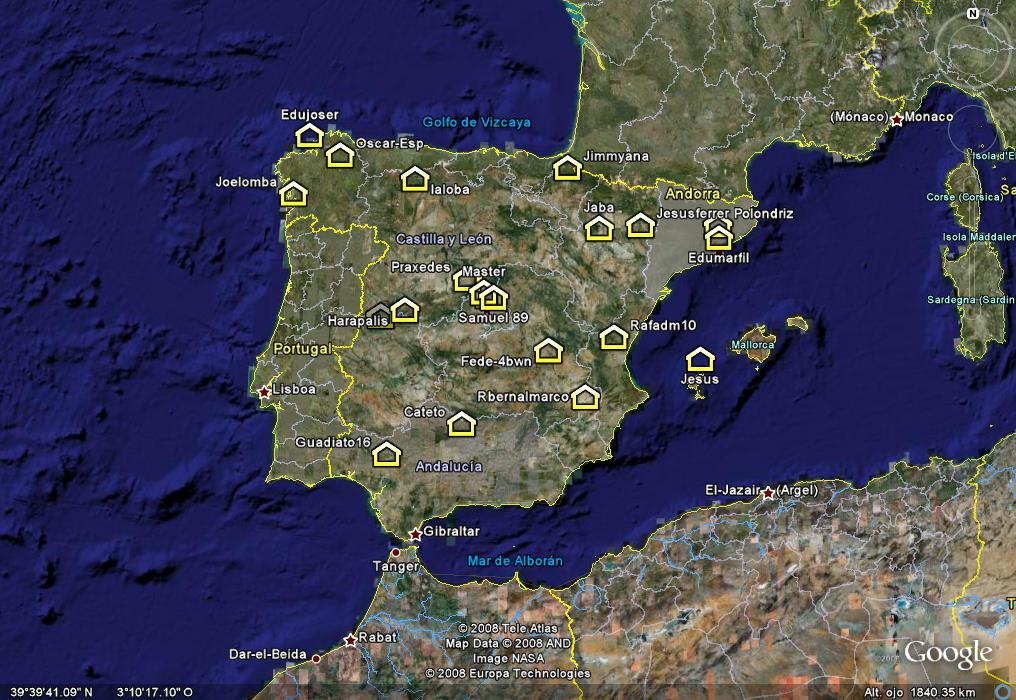Viewport: 1016px width, 700px height.
Task: Open the Joelomba house placemark
Action: click(x=293, y=193)
